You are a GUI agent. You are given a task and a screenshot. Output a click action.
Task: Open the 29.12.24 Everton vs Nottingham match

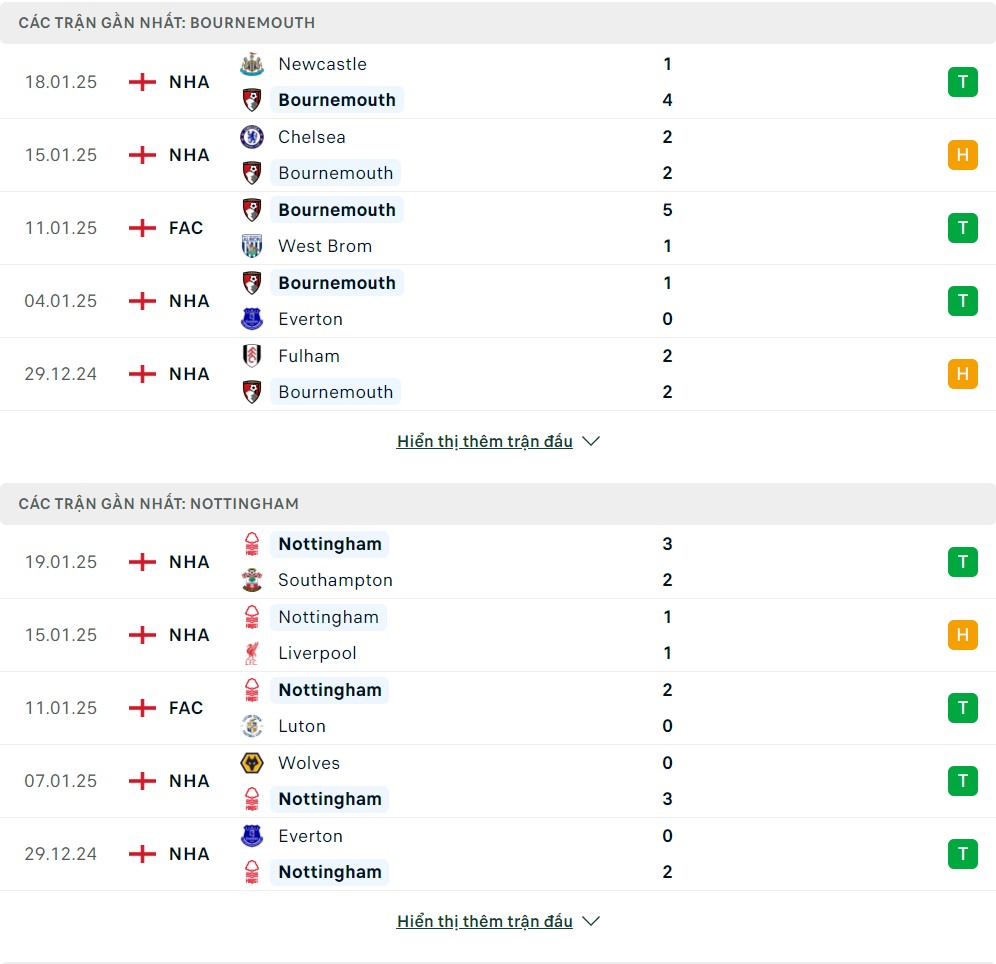(498, 854)
